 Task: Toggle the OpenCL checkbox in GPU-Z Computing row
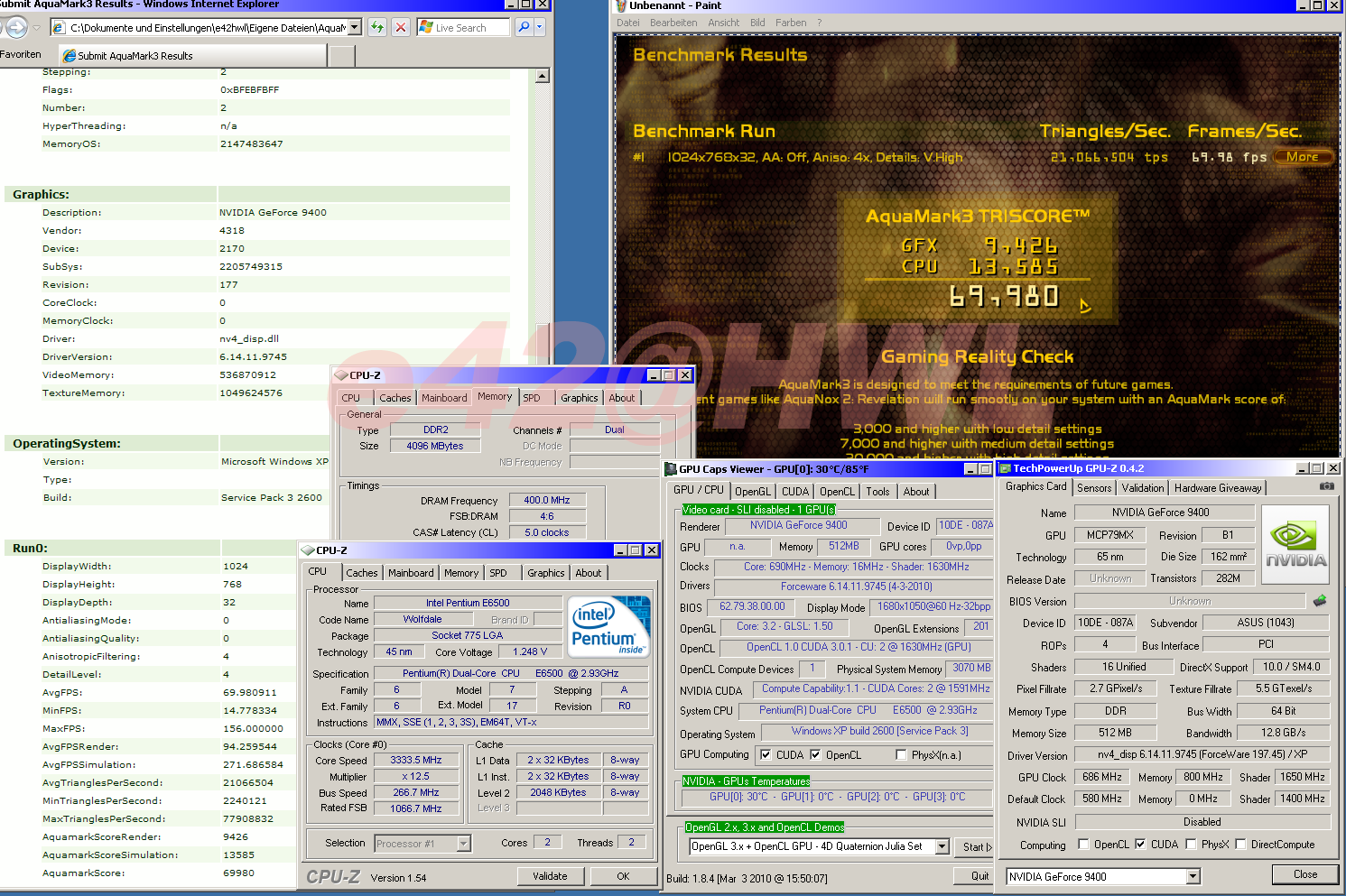pyautogui.click(x=1083, y=845)
